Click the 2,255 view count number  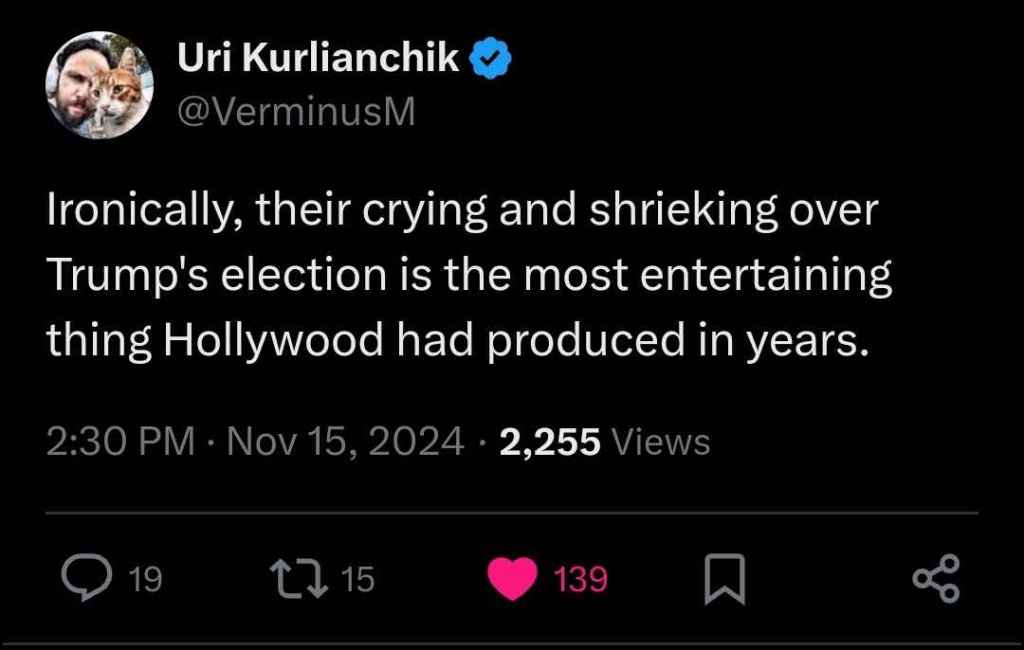pos(549,441)
